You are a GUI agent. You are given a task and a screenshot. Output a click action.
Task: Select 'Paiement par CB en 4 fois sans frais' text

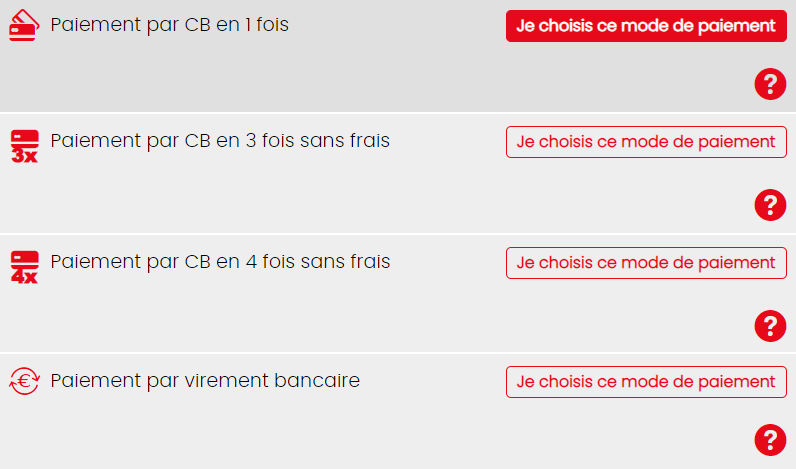tap(220, 262)
